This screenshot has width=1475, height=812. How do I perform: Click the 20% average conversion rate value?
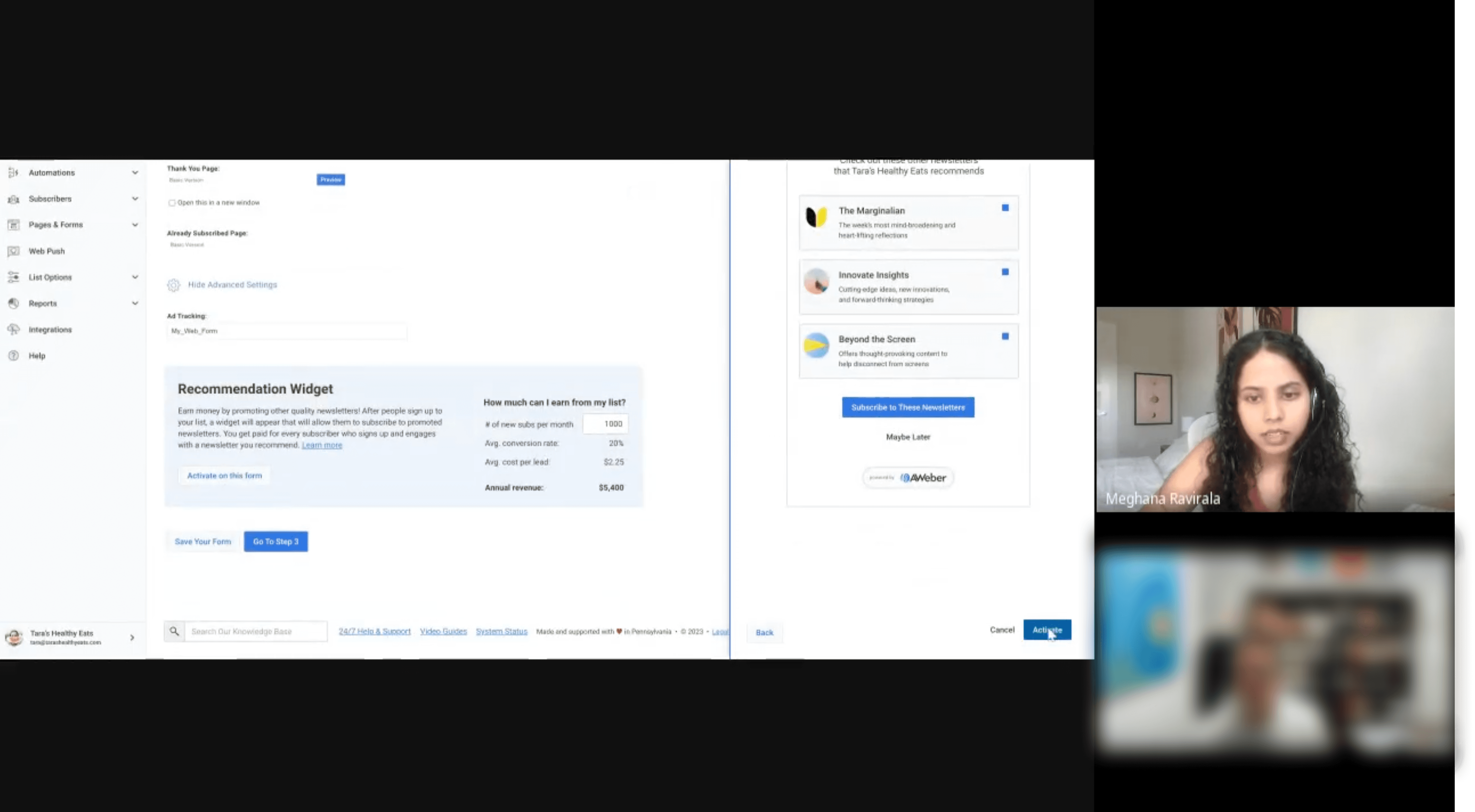coord(616,443)
